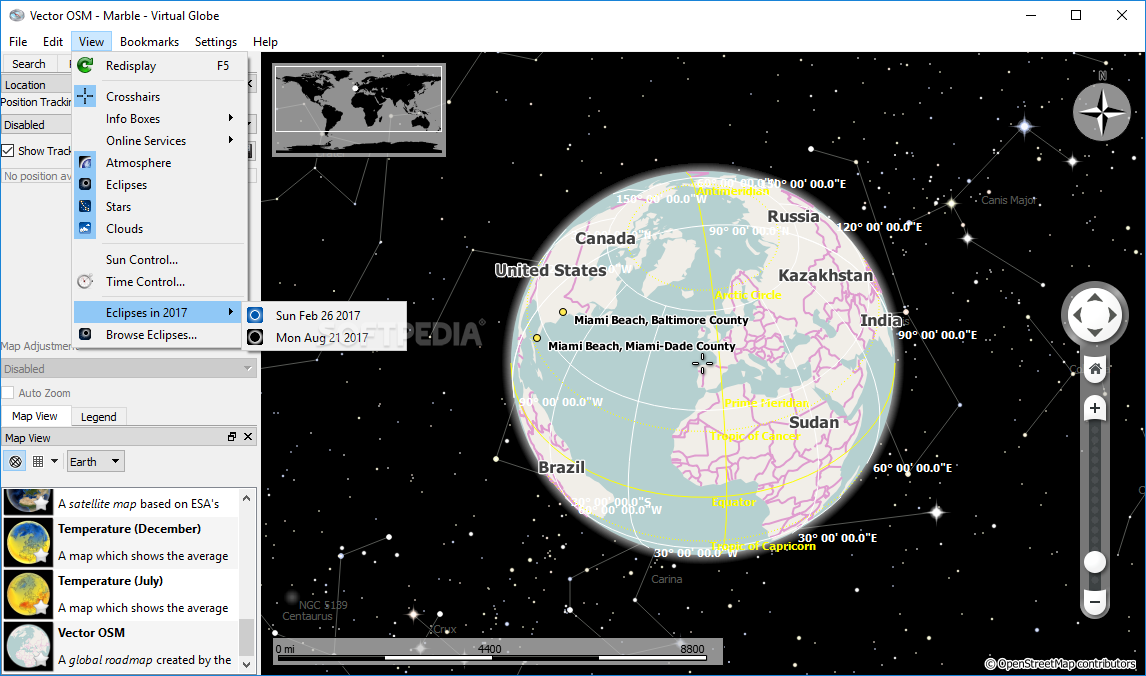Pan the map right with navigation arrow
The width and height of the screenshot is (1146, 676).
(1113, 315)
